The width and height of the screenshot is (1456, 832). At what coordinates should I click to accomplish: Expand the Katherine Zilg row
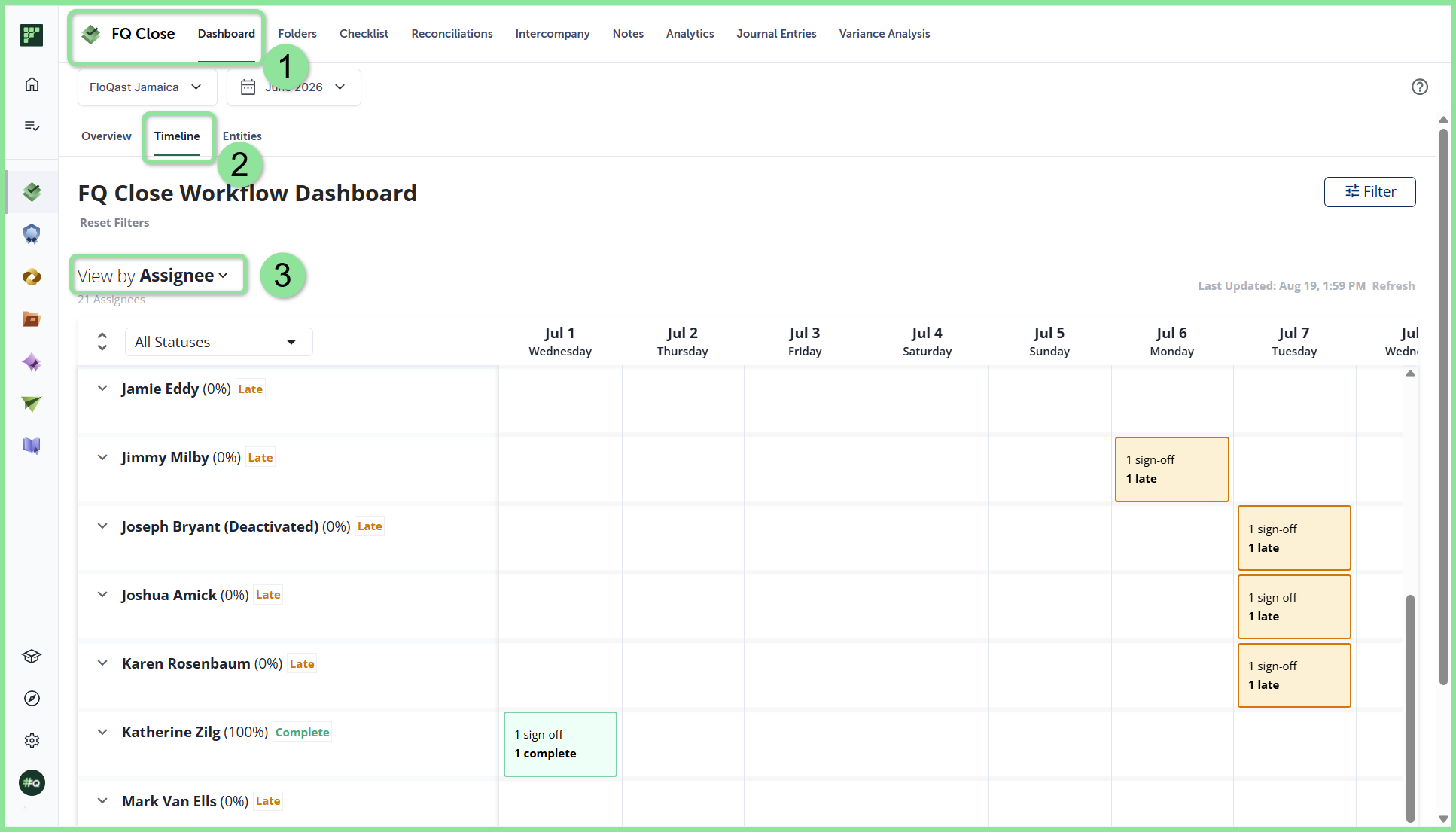(x=102, y=732)
